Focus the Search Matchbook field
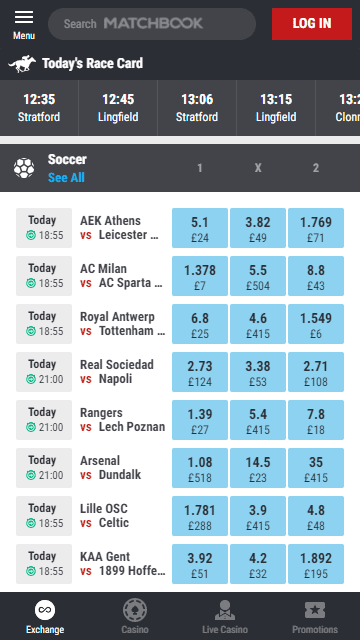The height and width of the screenshot is (640, 360). [152, 24]
